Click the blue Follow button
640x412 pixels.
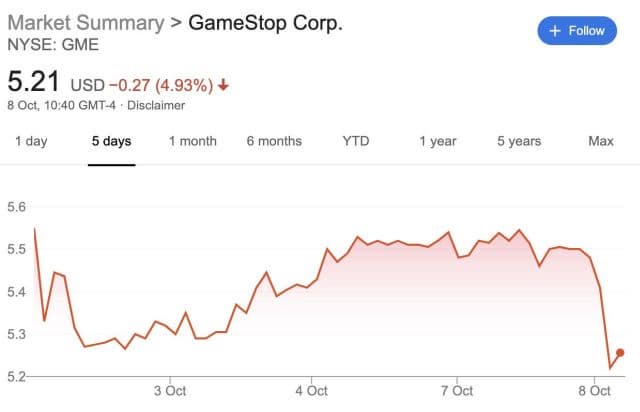[578, 30]
